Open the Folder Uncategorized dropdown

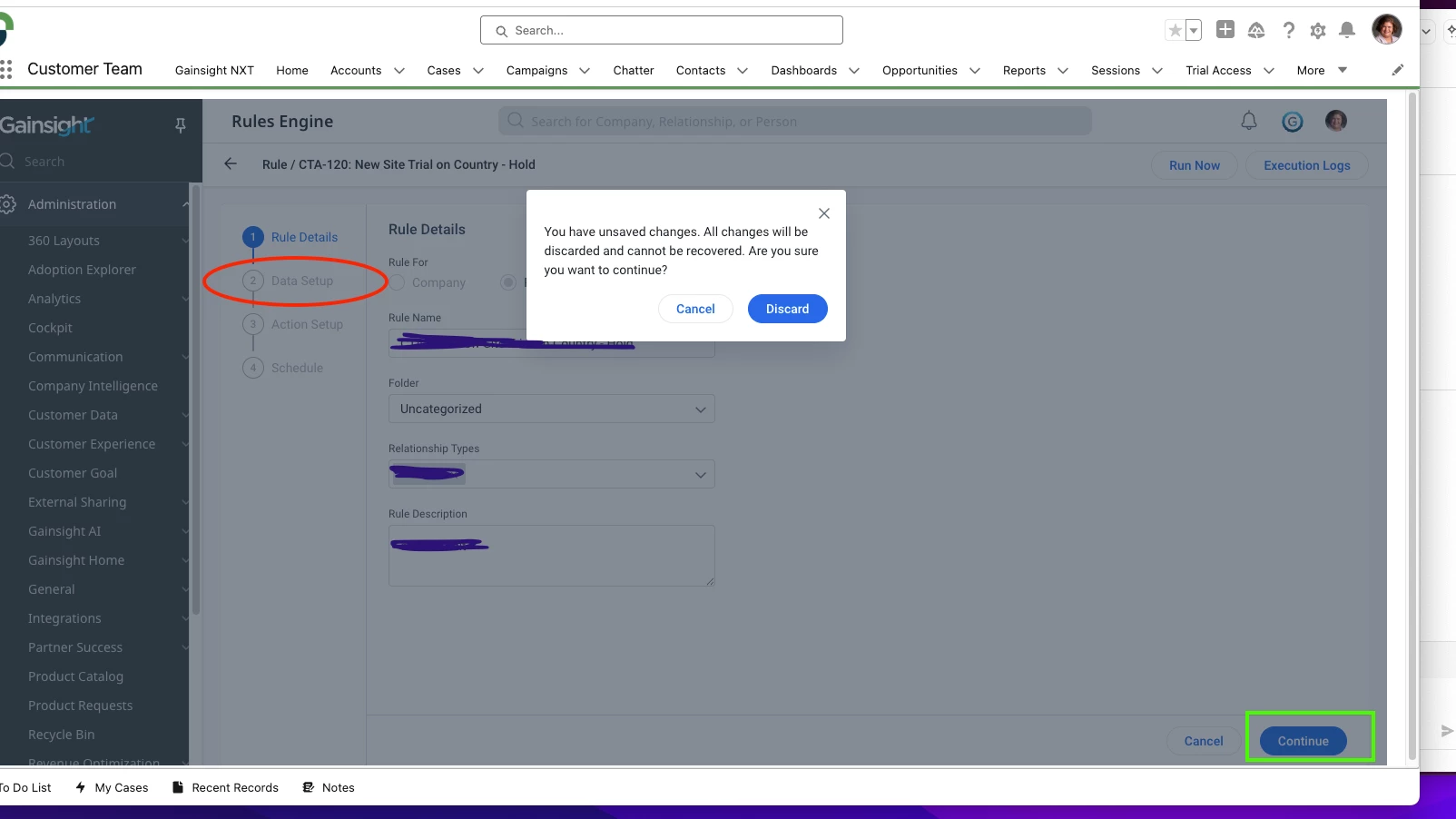(x=551, y=409)
